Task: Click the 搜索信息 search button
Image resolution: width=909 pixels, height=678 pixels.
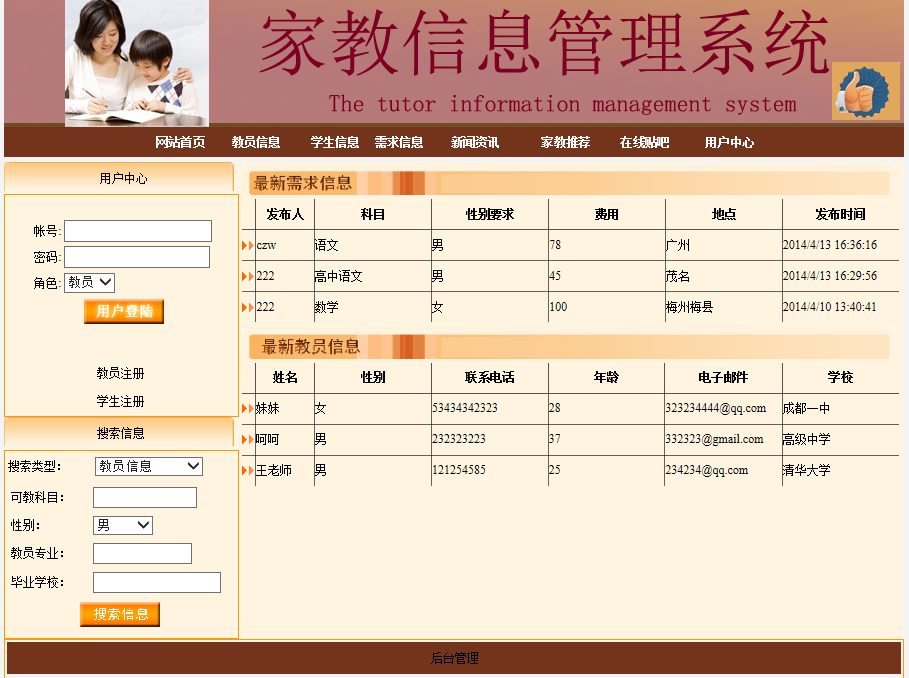Action: pyautogui.click(x=120, y=614)
